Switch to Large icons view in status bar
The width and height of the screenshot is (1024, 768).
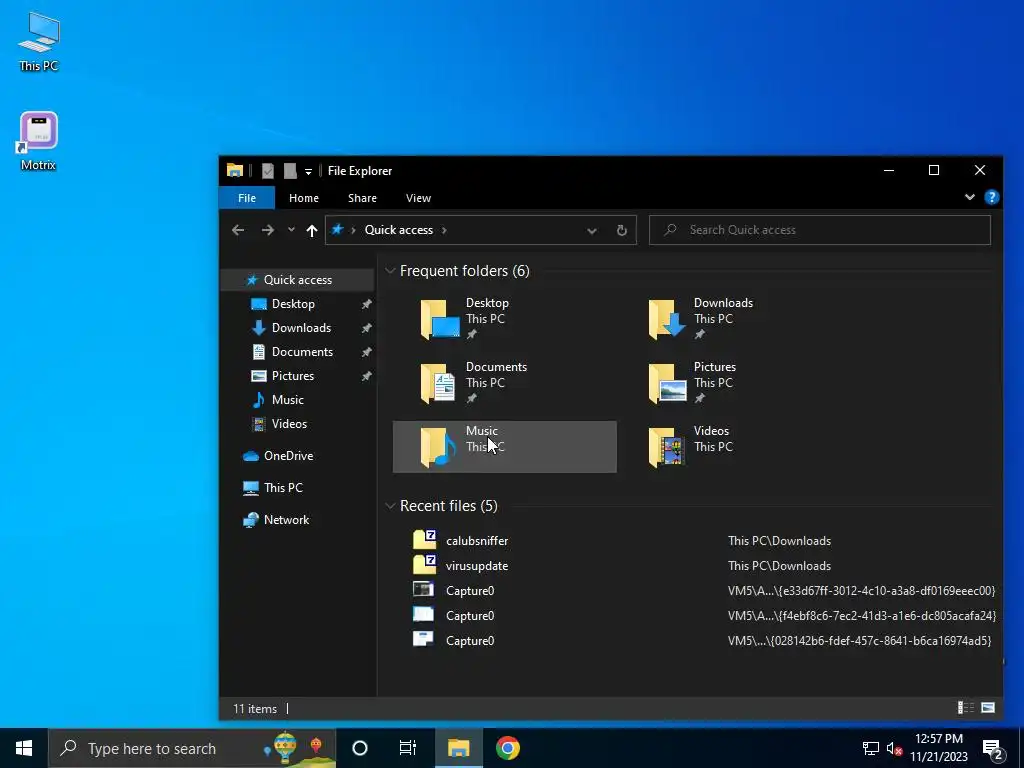point(988,708)
